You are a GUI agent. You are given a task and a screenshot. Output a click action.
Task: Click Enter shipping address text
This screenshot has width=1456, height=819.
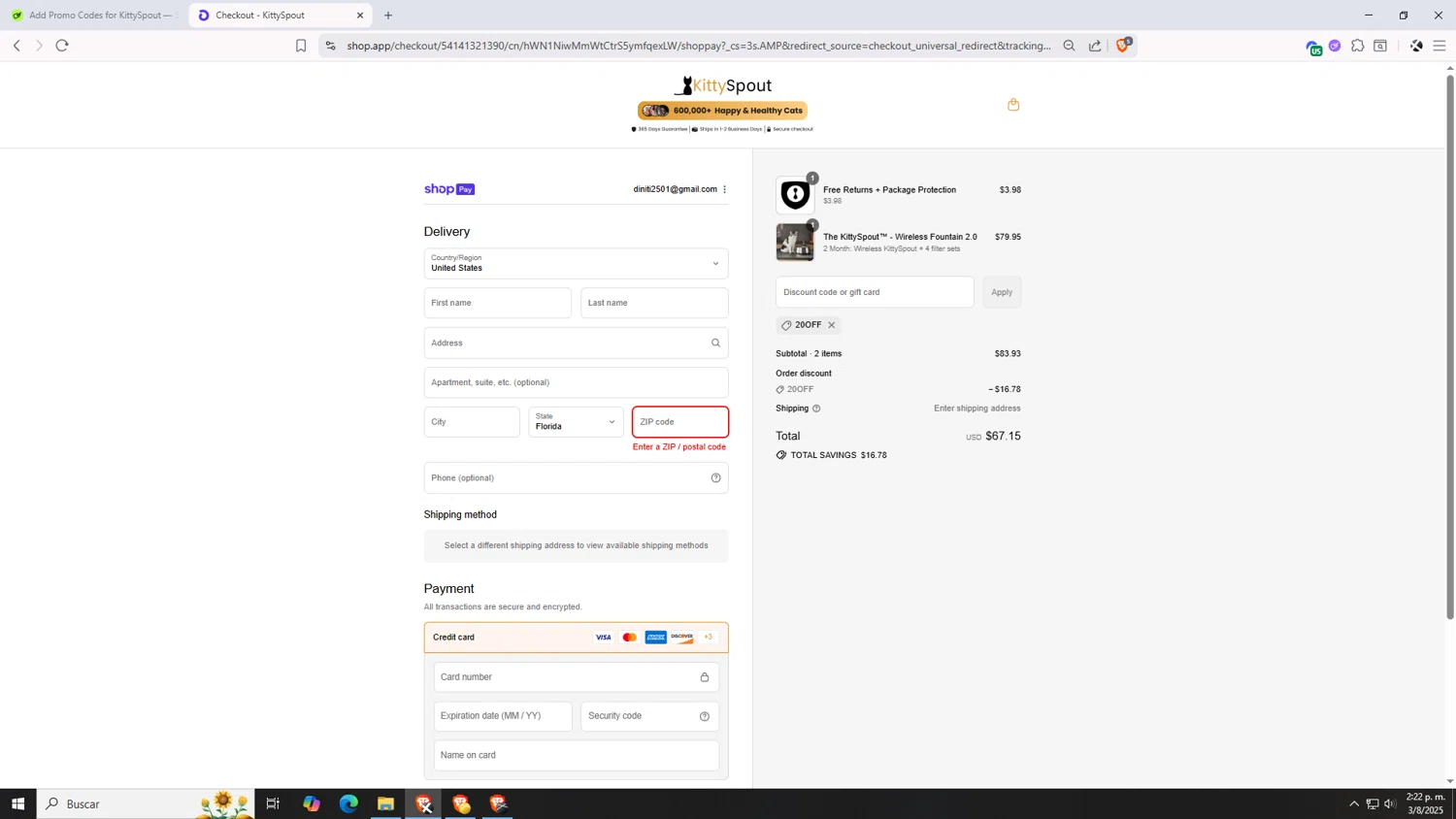976,409
